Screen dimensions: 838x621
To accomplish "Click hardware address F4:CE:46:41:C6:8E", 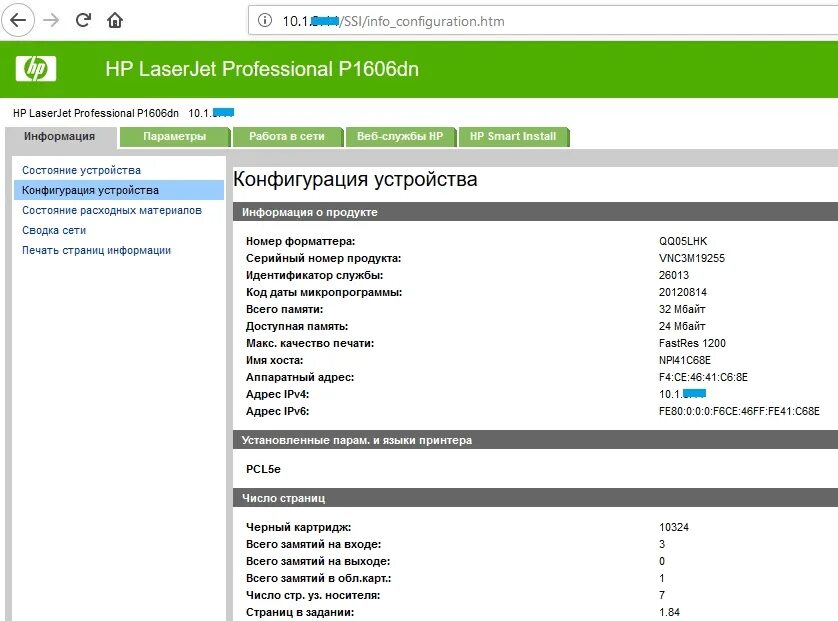I will 703,377.
